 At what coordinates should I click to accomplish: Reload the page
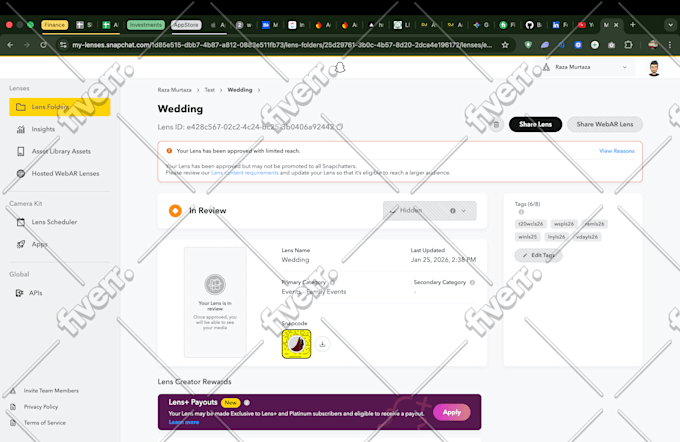[x=43, y=45]
